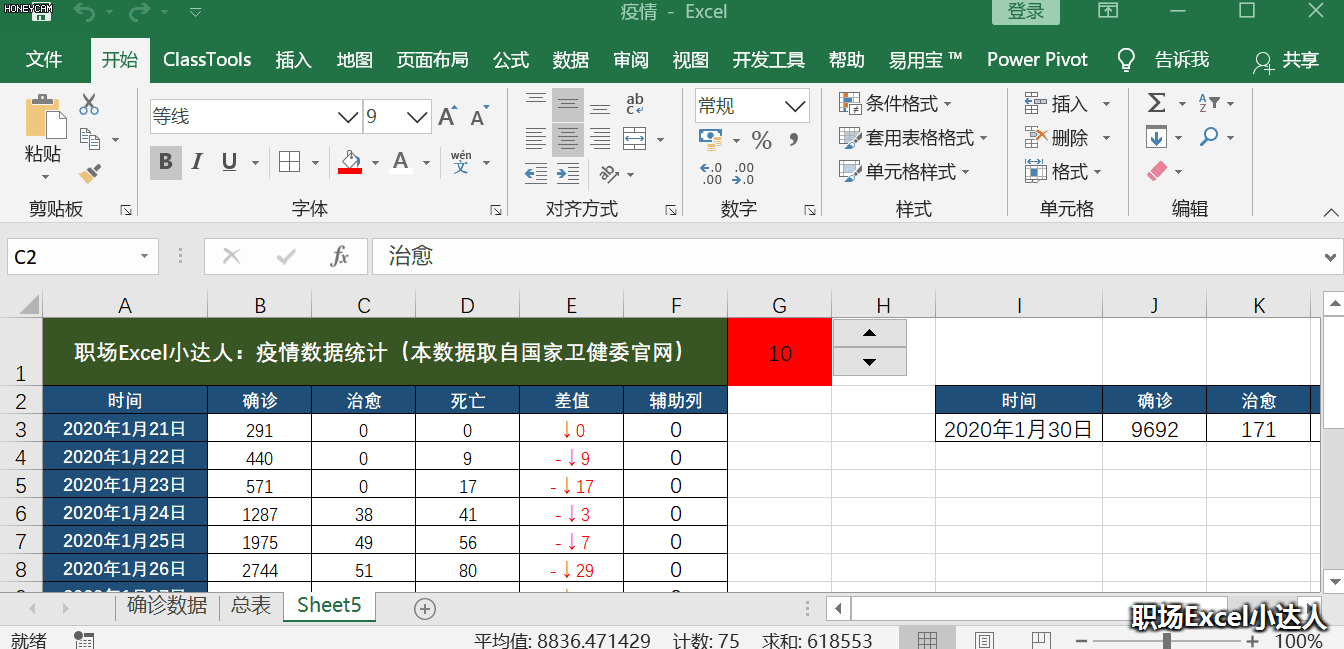Click the Clear eraser icon

(x=1157, y=171)
